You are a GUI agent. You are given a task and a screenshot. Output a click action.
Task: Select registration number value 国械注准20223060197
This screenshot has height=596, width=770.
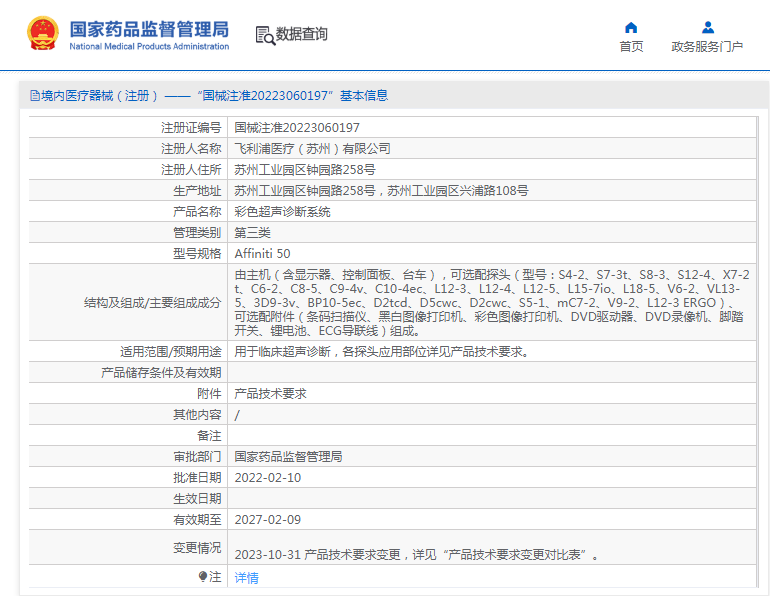click(297, 128)
